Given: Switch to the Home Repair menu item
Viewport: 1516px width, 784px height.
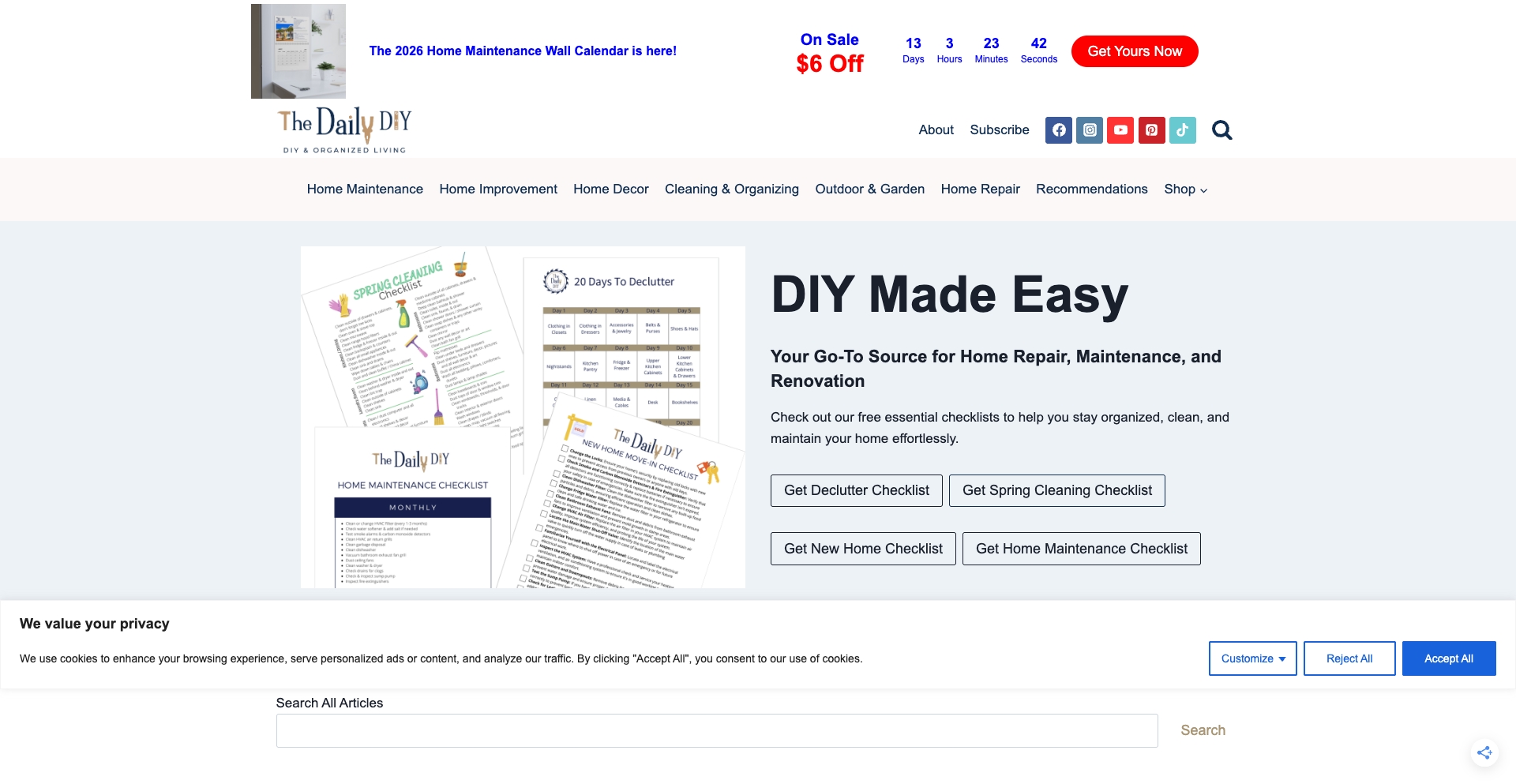Looking at the screenshot, I should click(x=980, y=189).
